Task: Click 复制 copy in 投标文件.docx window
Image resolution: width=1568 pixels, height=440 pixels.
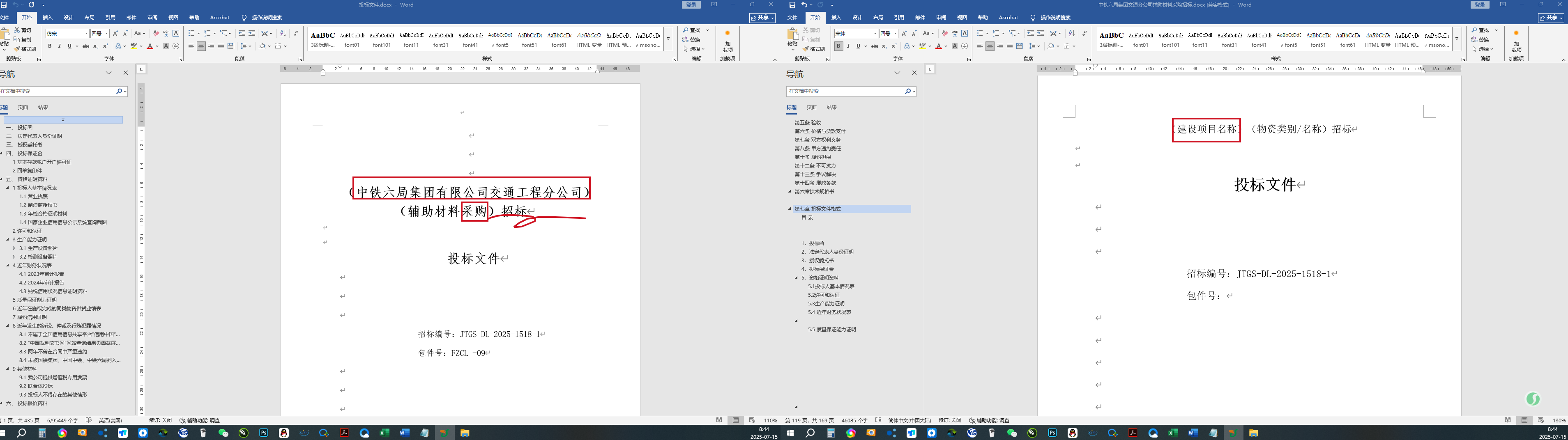Action: coord(23,39)
